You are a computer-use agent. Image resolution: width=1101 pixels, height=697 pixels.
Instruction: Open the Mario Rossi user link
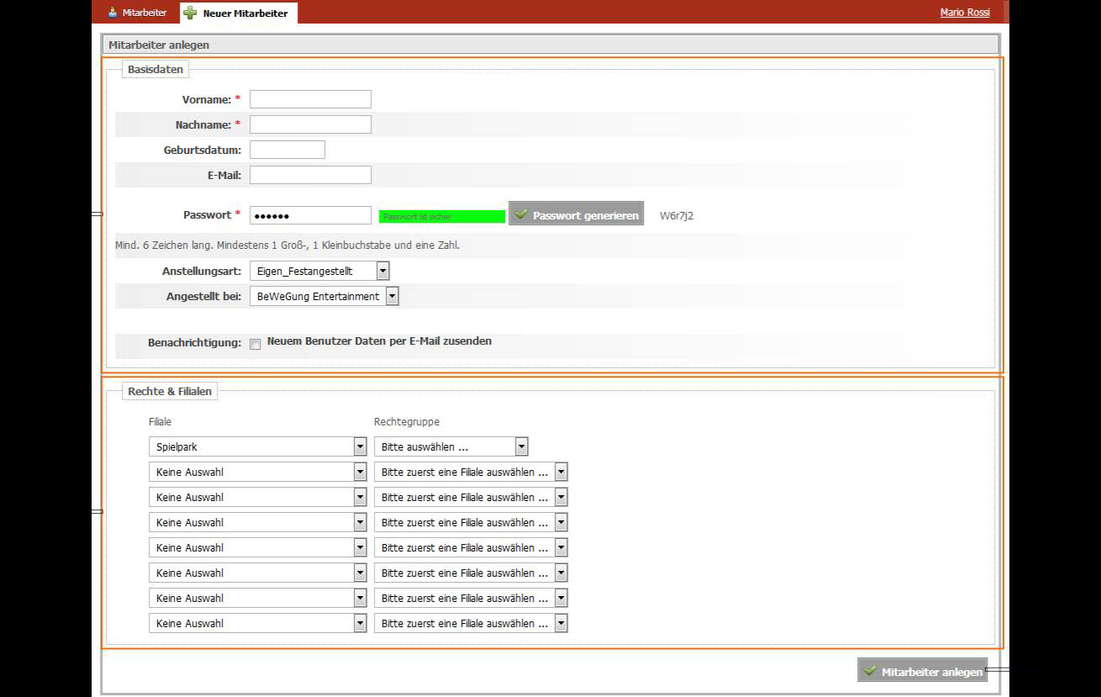point(965,13)
